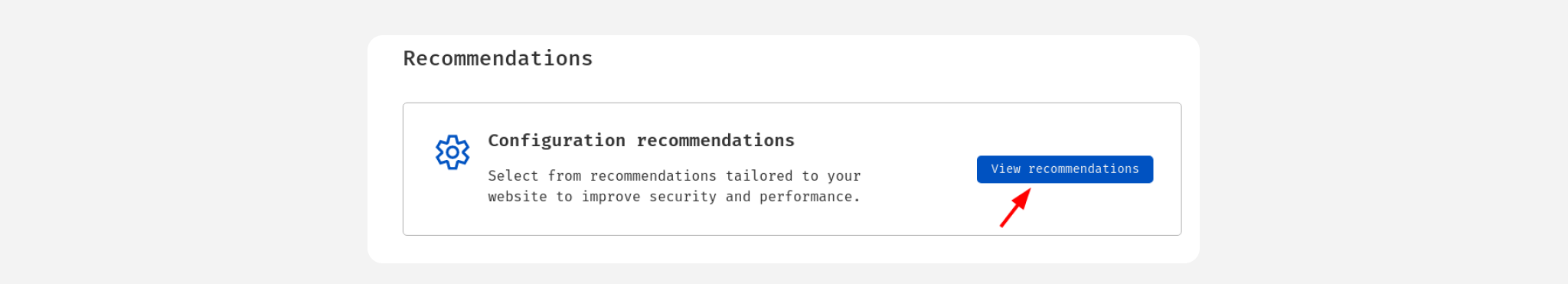
Task: Click the line mentioning security and performance
Action: [x=675, y=197]
